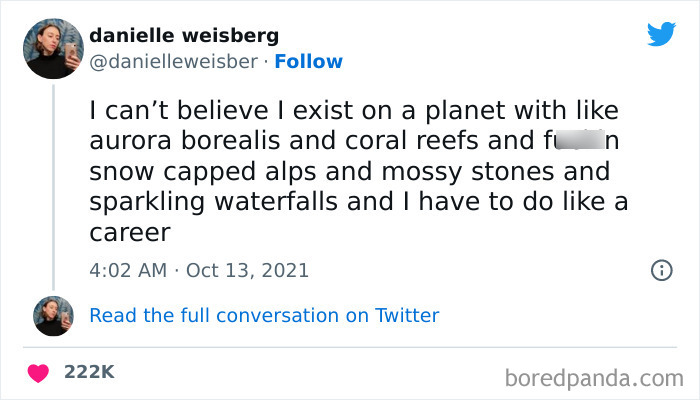The height and width of the screenshot is (400, 700).
Task: Read the full conversation on Twitter
Action: click(x=264, y=315)
